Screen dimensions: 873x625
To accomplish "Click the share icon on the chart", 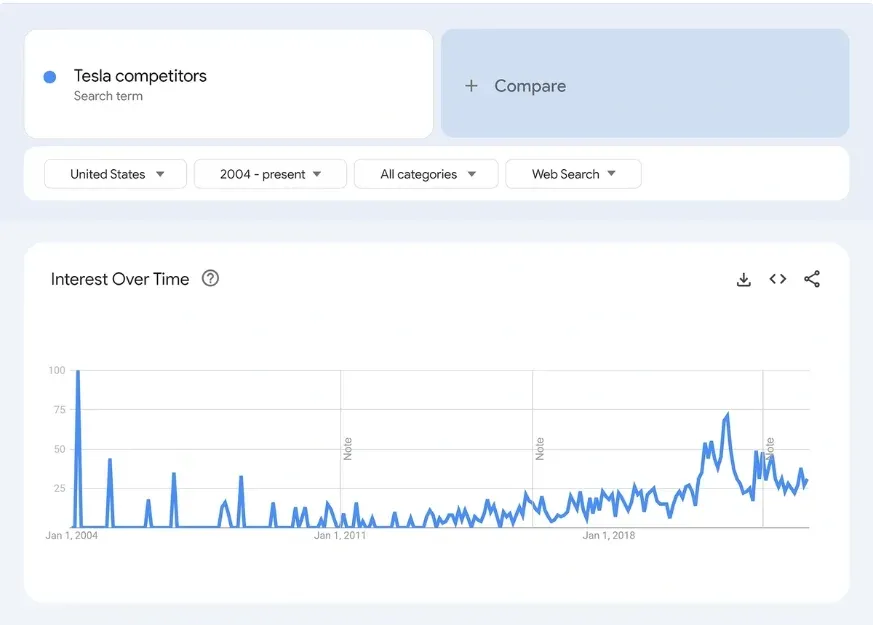I will point(812,279).
